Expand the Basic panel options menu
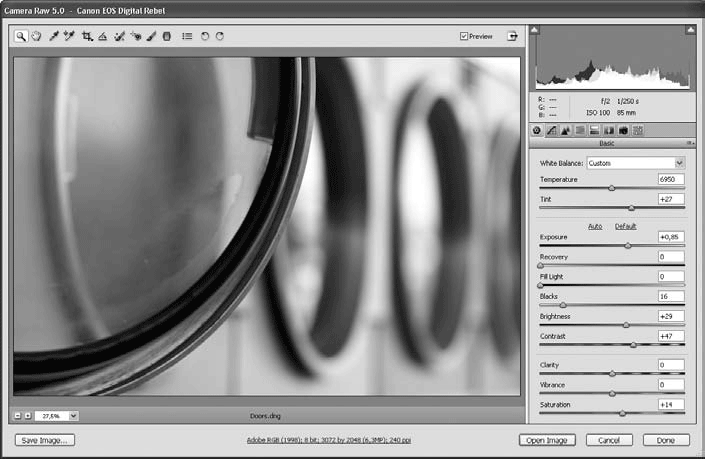Viewport: 705px width, 459px height. coord(688,144)
